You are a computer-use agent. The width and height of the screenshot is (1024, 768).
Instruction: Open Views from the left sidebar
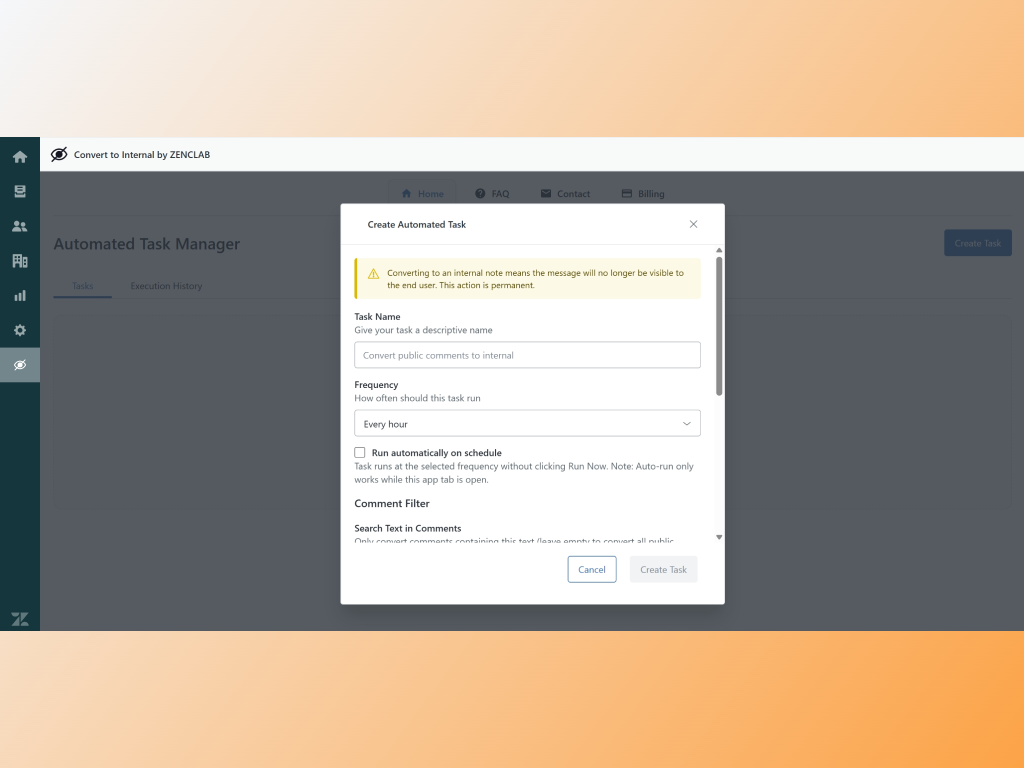point(20,191)
